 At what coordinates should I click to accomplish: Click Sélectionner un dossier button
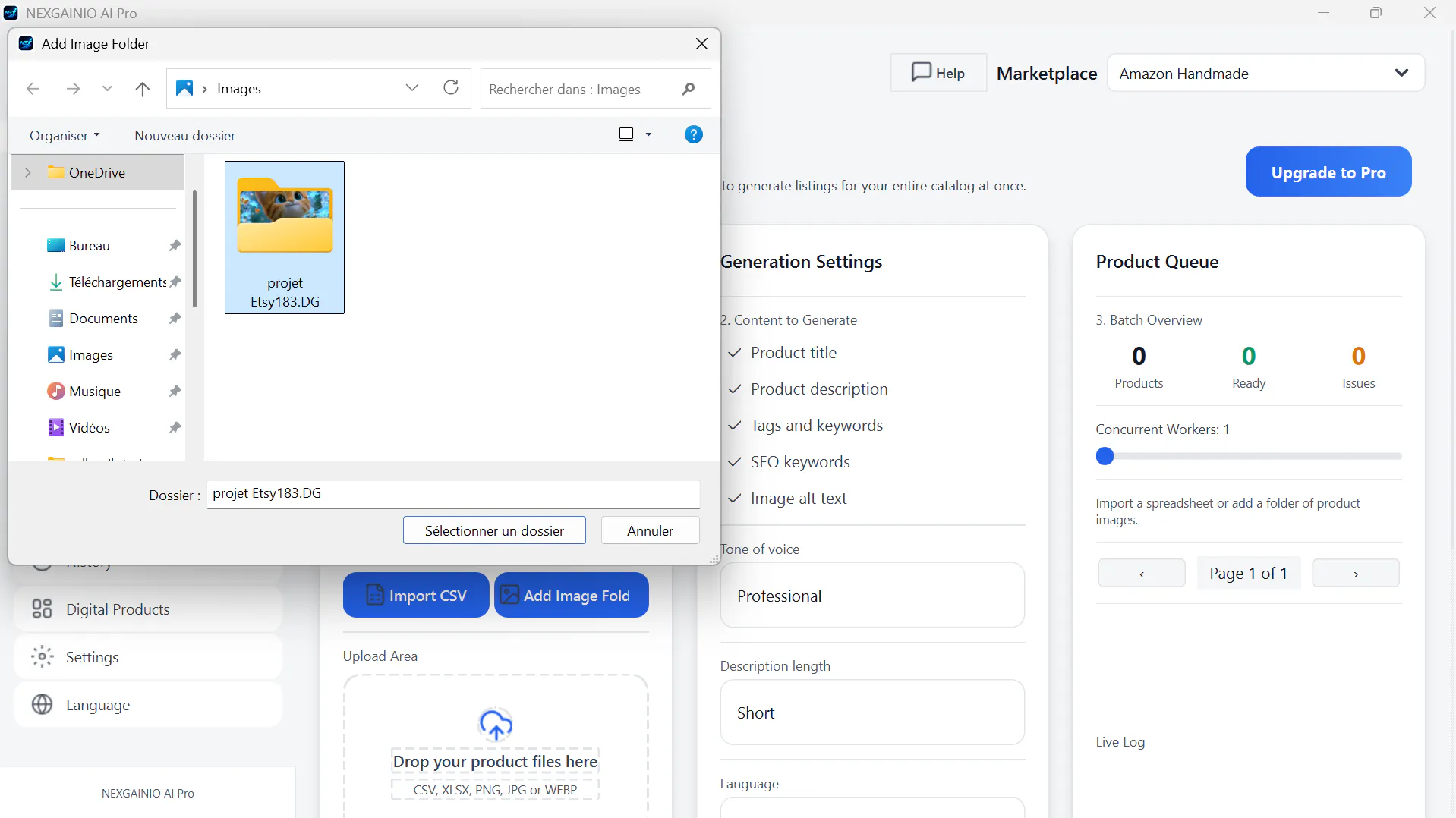point(494,530)
